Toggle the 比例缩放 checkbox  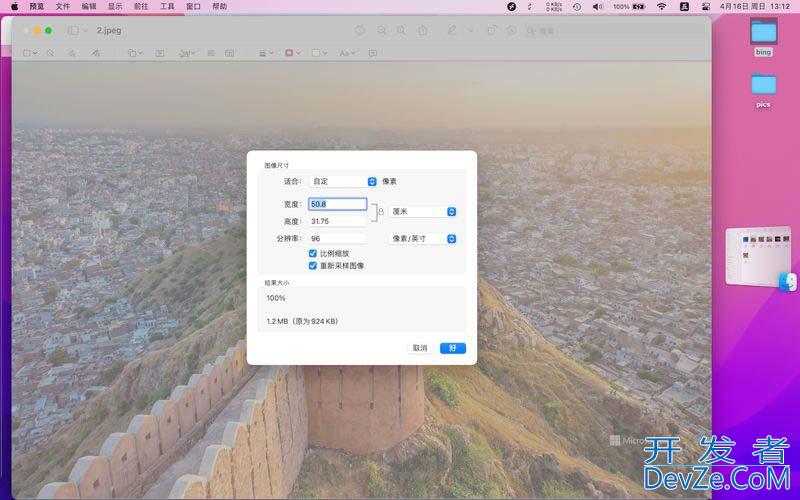[x=313, y=253]
